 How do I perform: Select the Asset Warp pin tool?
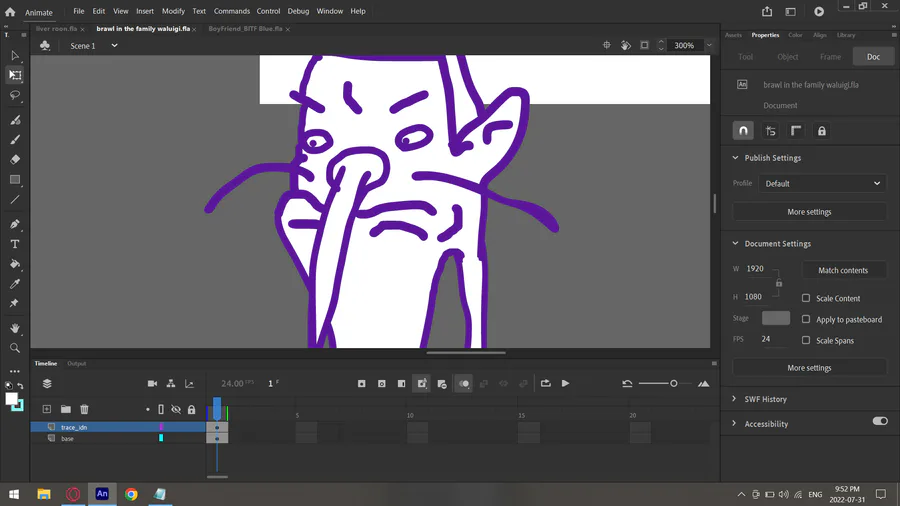click(x=15, y=303)
